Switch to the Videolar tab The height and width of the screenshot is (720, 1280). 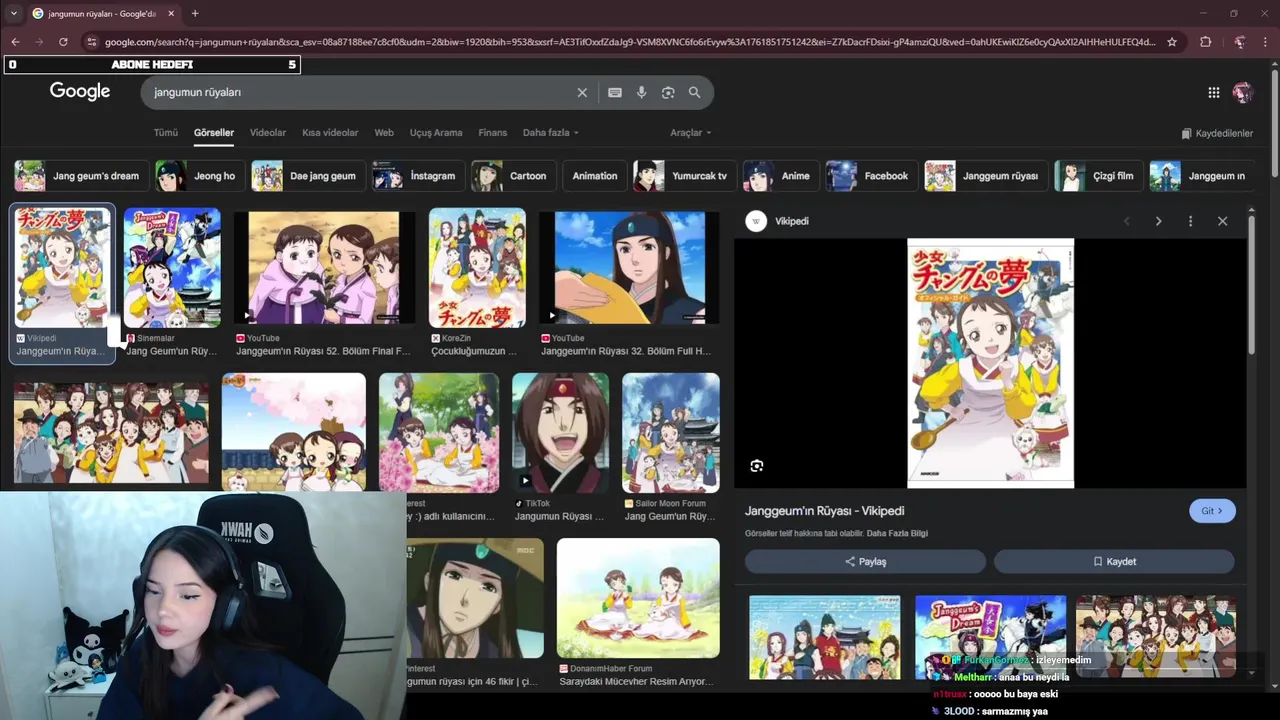[268, 132]
